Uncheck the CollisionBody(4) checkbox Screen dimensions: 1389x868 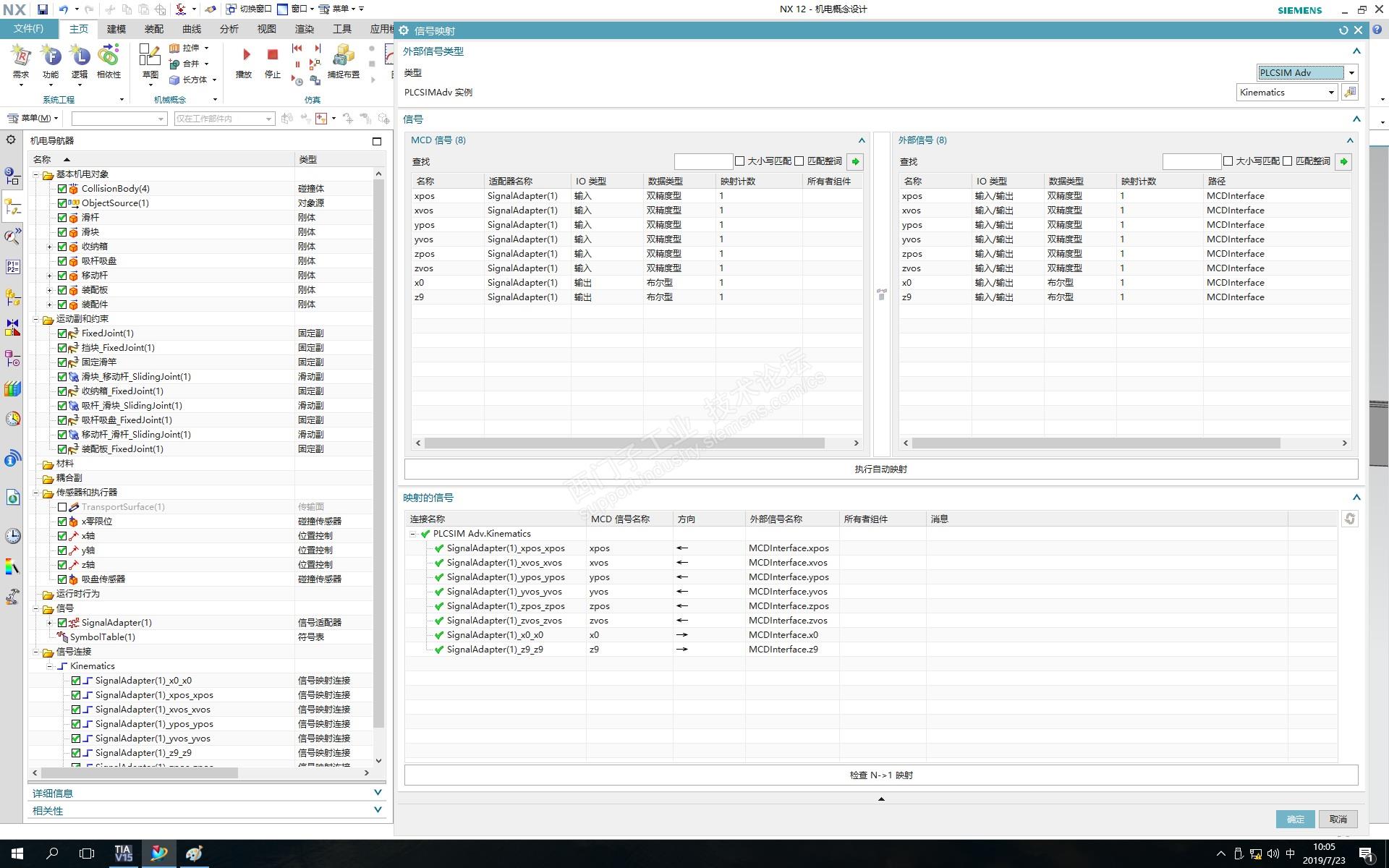point(62,189)
